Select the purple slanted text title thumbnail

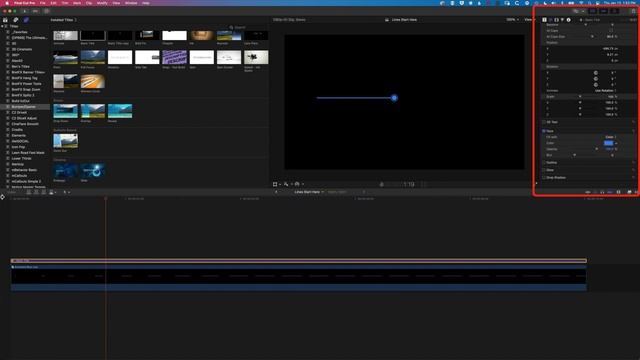[x=174, y=57]
